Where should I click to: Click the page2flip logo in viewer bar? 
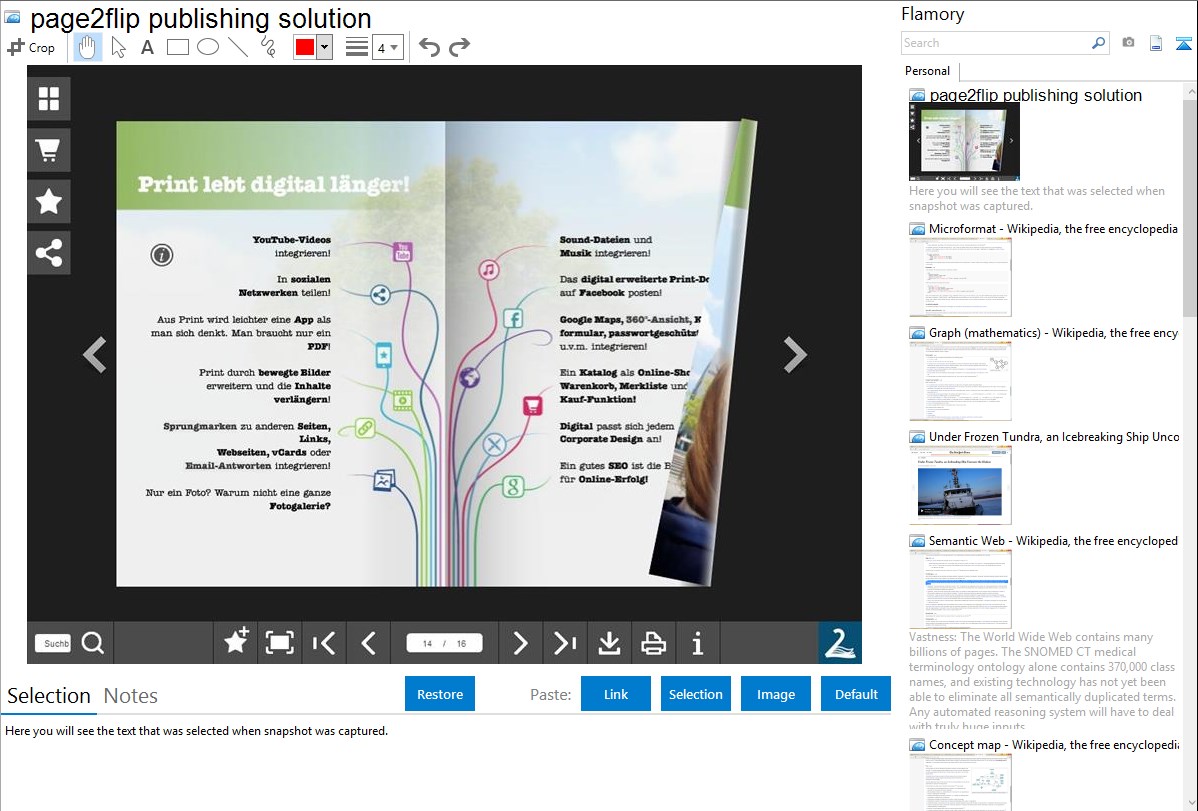840,642
